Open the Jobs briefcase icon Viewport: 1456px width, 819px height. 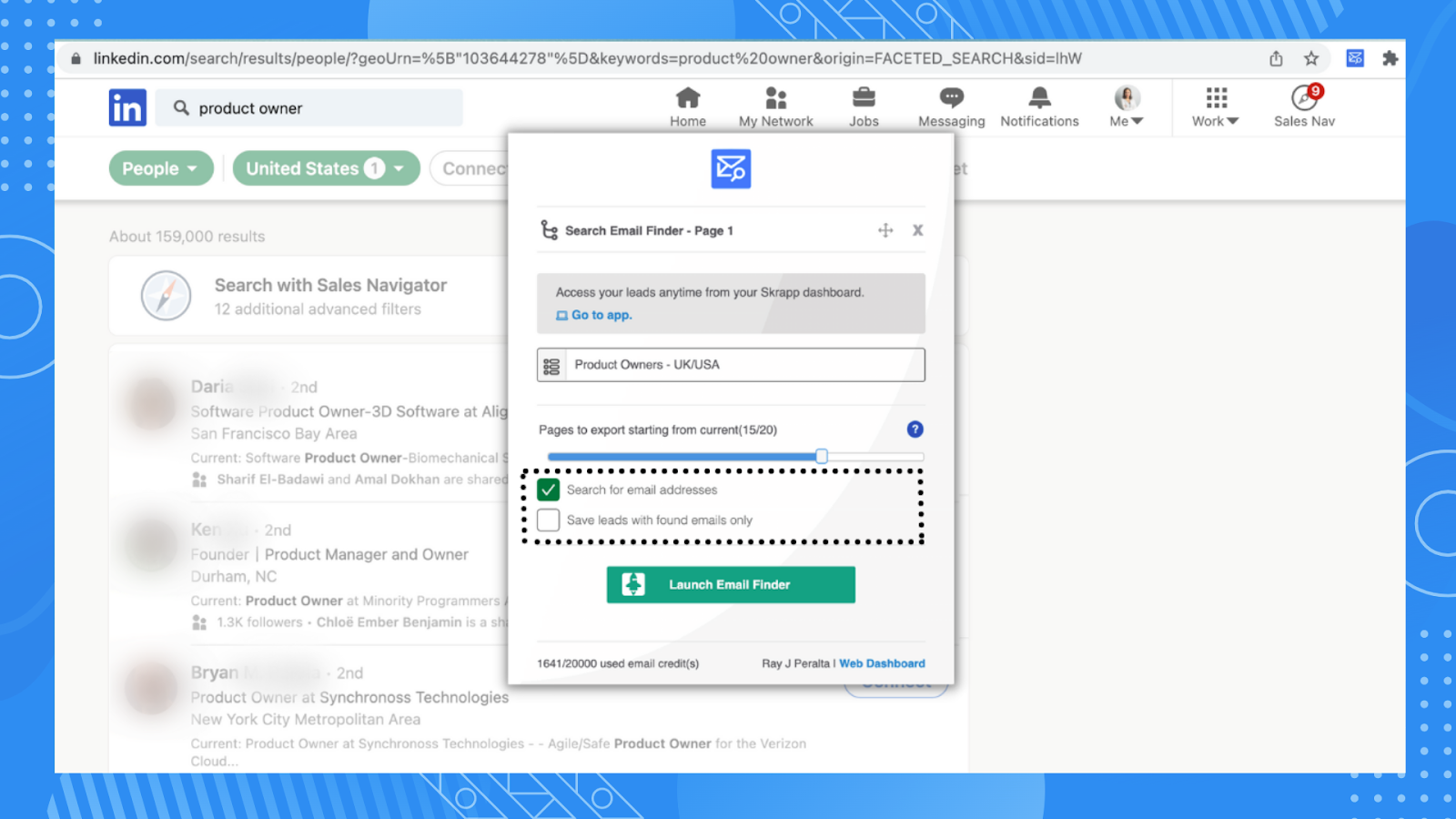point(864,97)
